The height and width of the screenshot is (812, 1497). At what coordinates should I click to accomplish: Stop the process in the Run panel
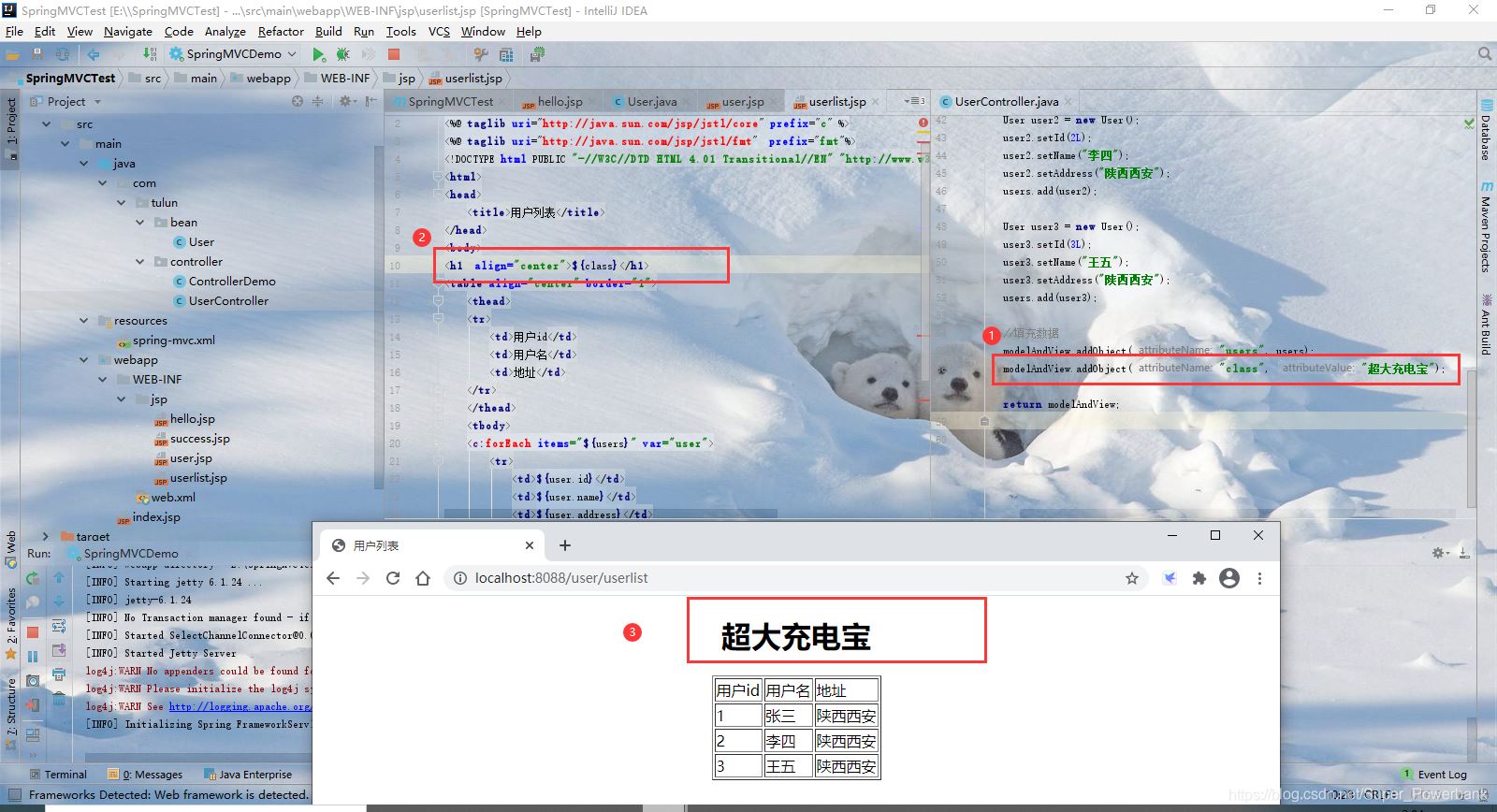pos(33,633)
